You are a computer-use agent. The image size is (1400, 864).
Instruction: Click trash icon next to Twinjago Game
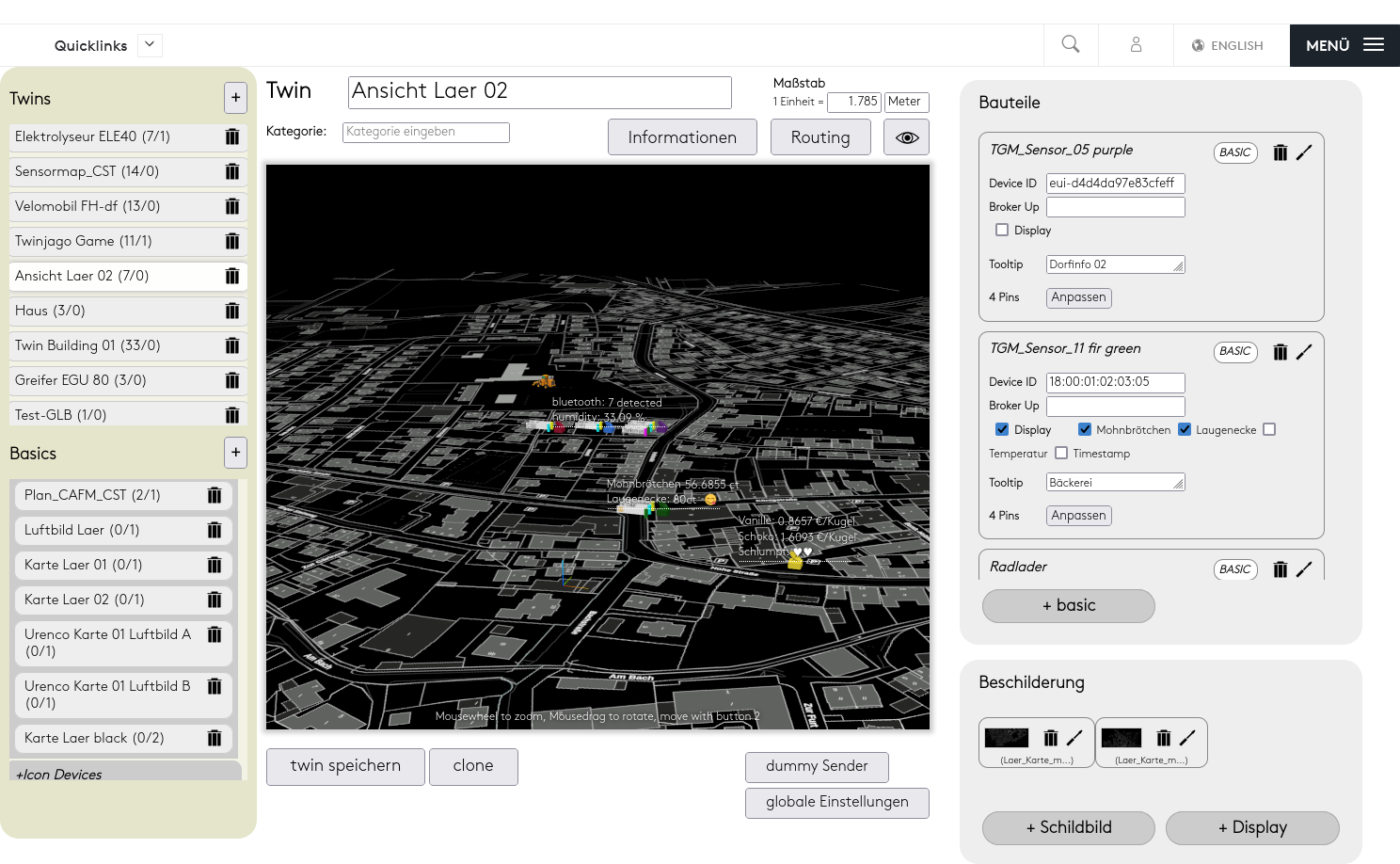(x=232, y=242)
